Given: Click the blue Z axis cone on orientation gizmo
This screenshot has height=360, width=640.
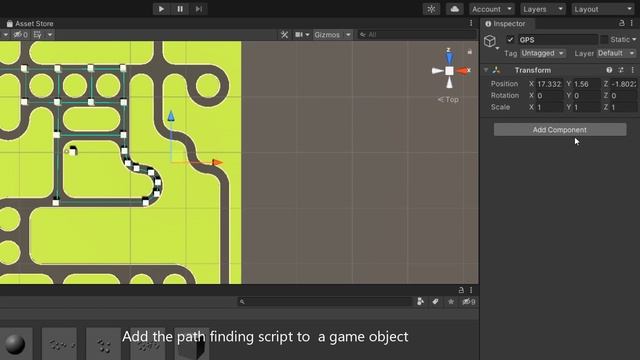Looking at the screenshot, I should (449, 58).
